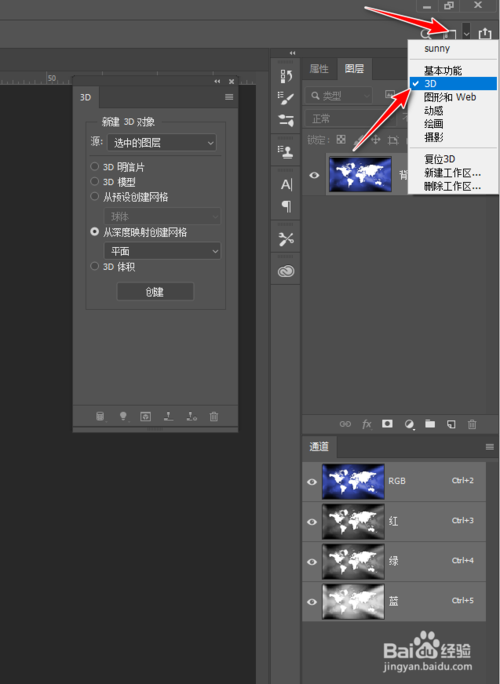Screen dimensions: 500x684
Task: Switch to the 图层 tab
Action: pos(354,69)
